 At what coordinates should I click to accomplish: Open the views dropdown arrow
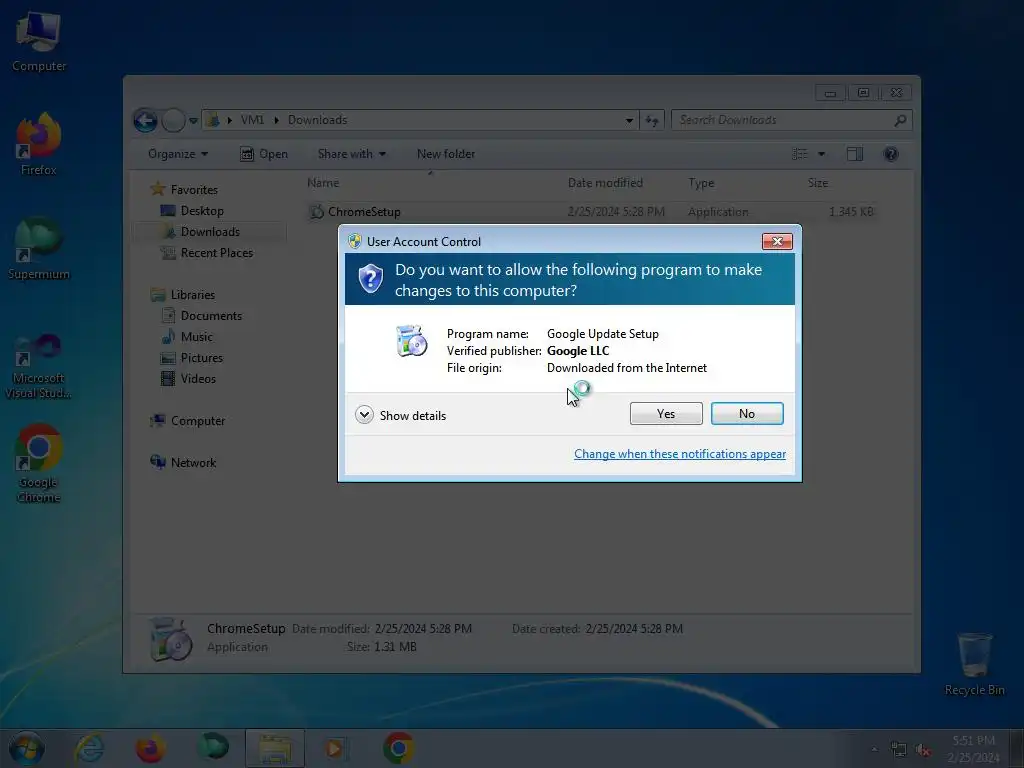tap(822, 154)
